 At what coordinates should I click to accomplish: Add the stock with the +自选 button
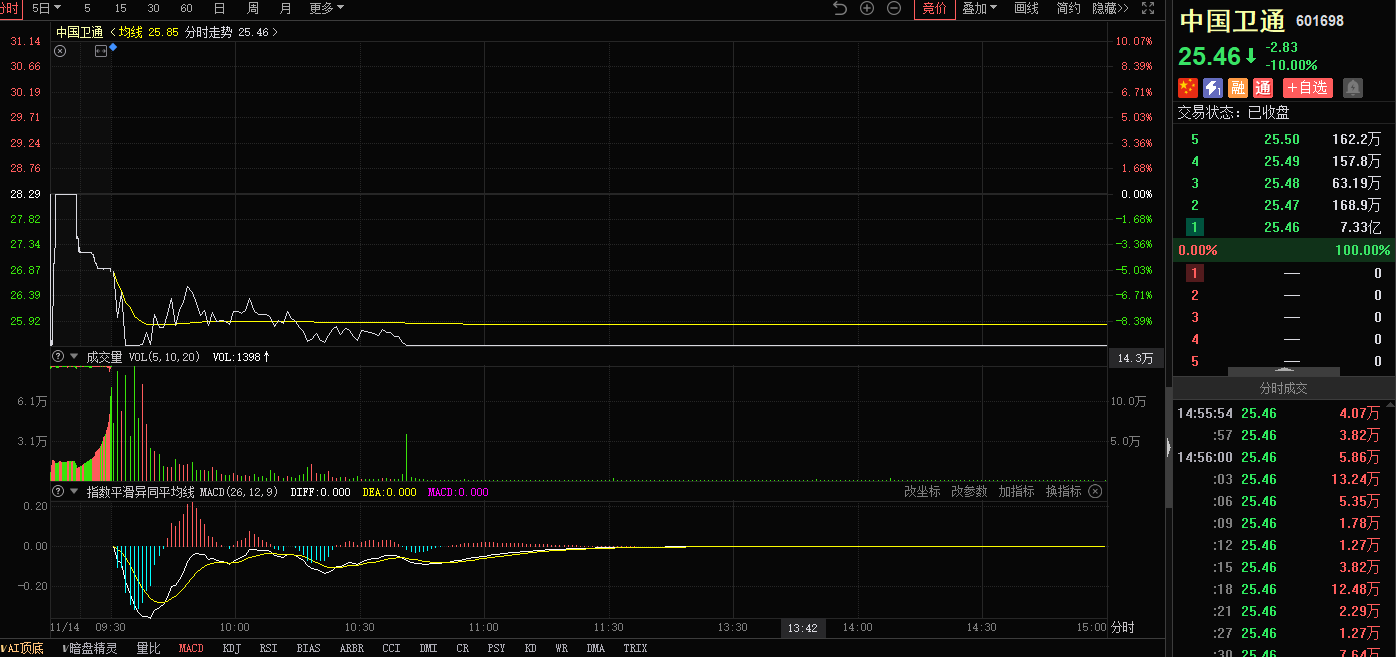(1308, 87)
